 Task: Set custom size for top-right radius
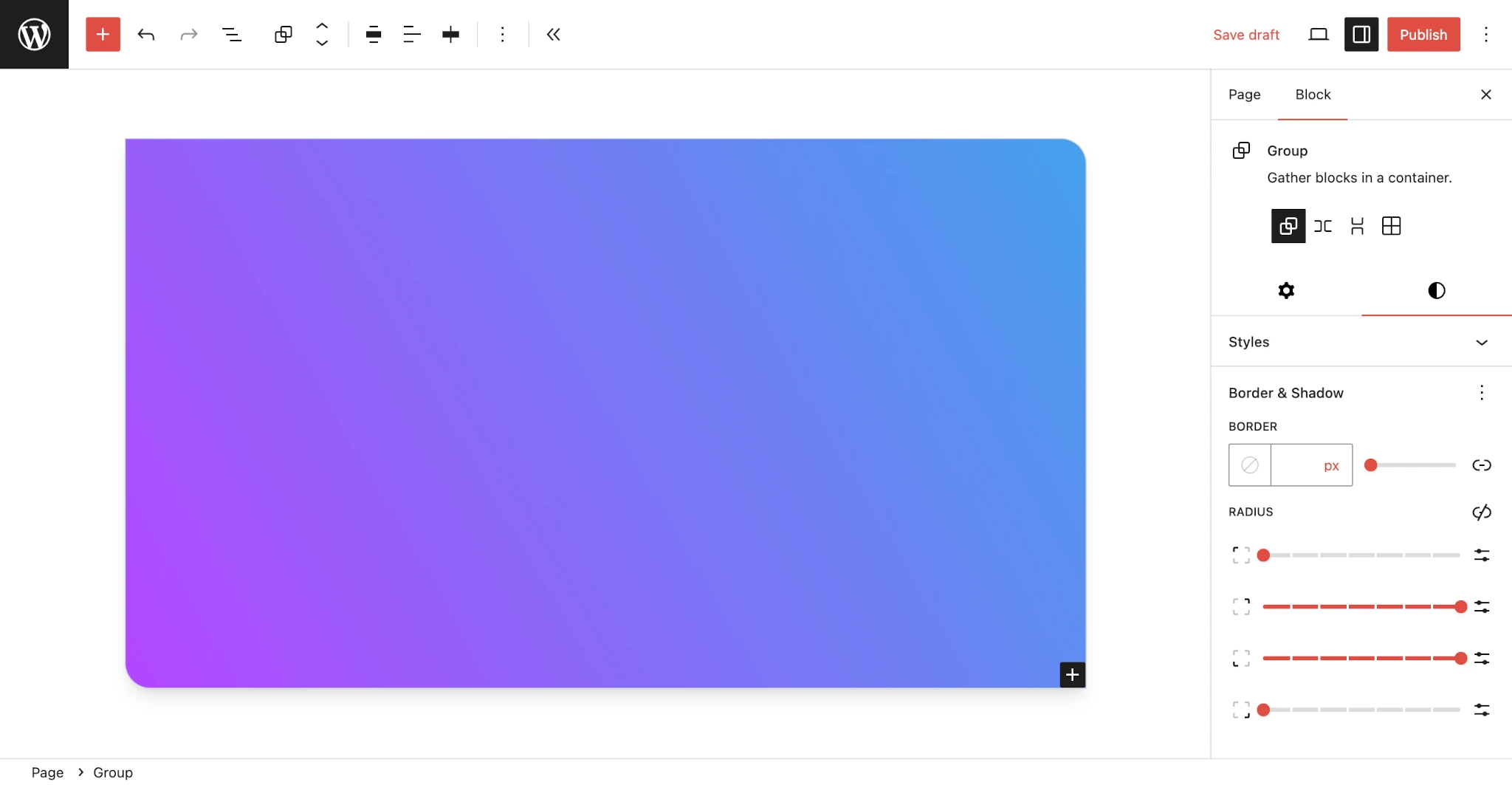1482,607
